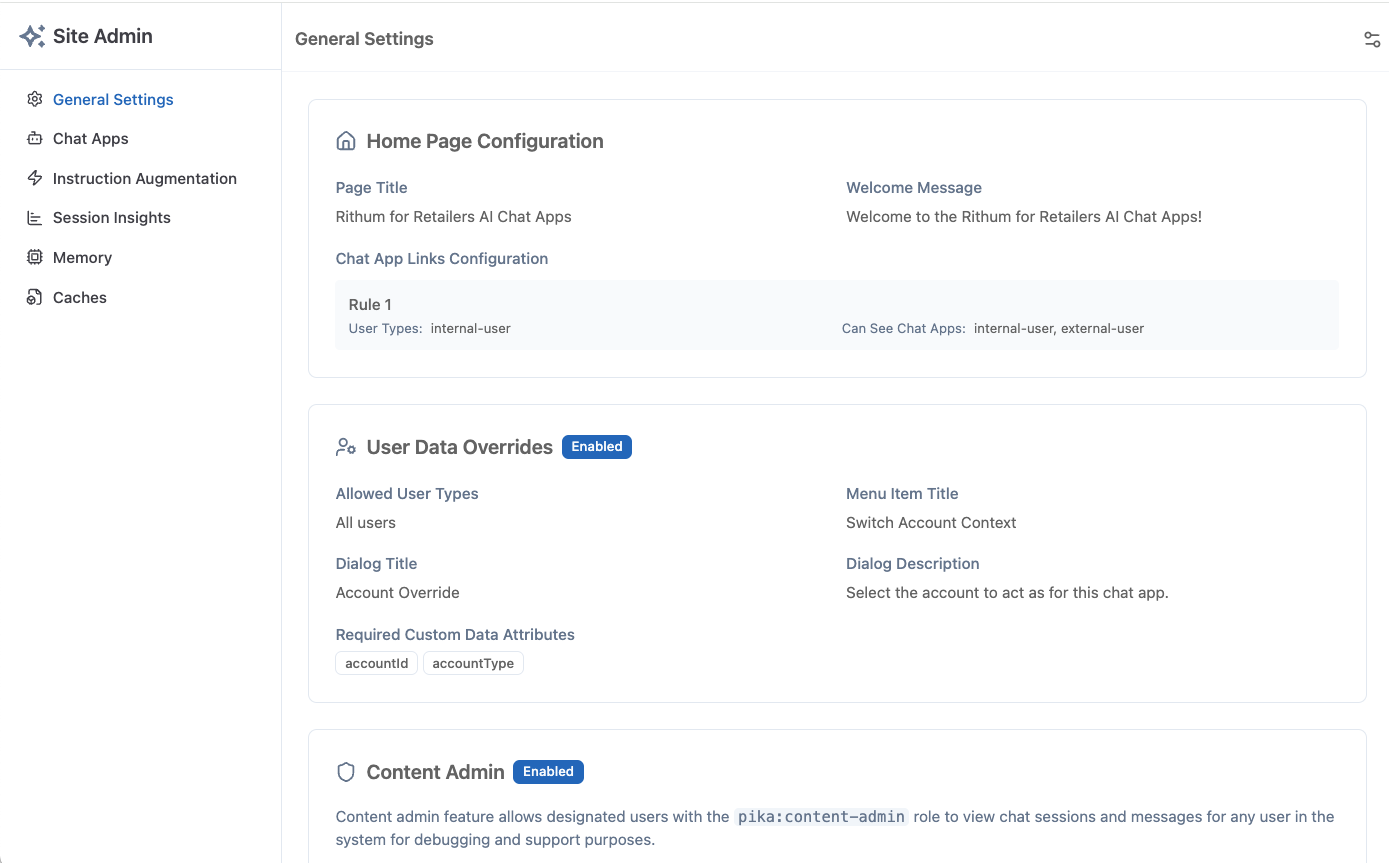
Task: Click the Site Admin sparkle logo icon
Action: [x=32, y=36]
